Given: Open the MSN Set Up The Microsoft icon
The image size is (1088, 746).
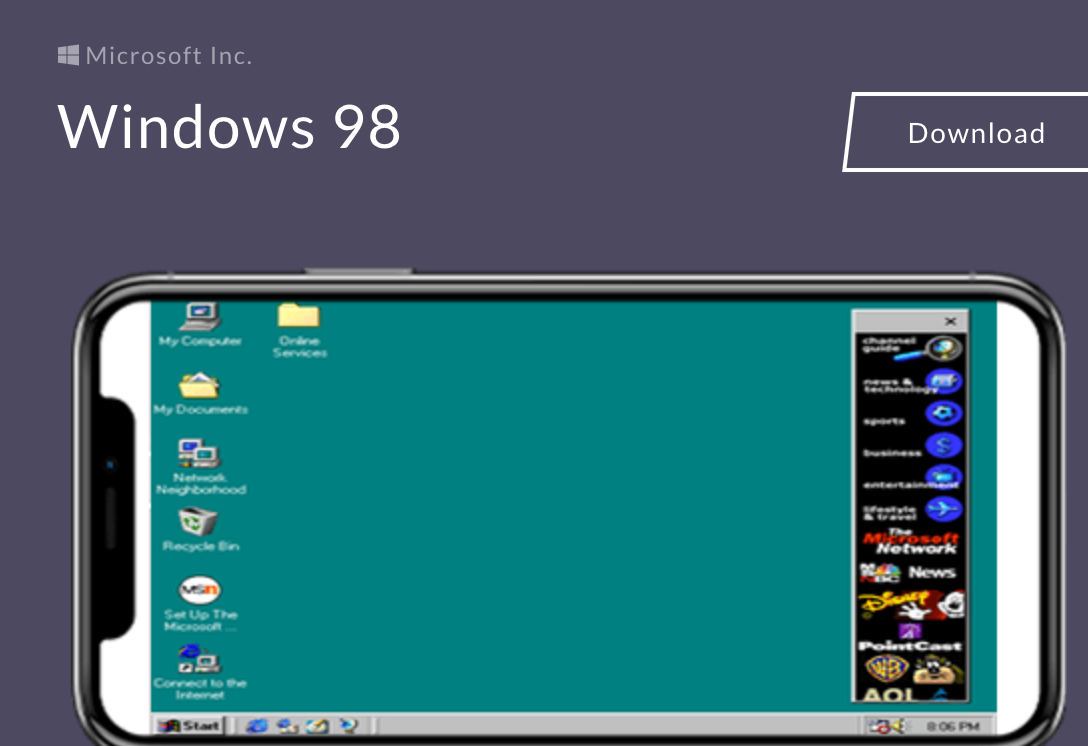Looking at the screenshot, I should 201,604.
